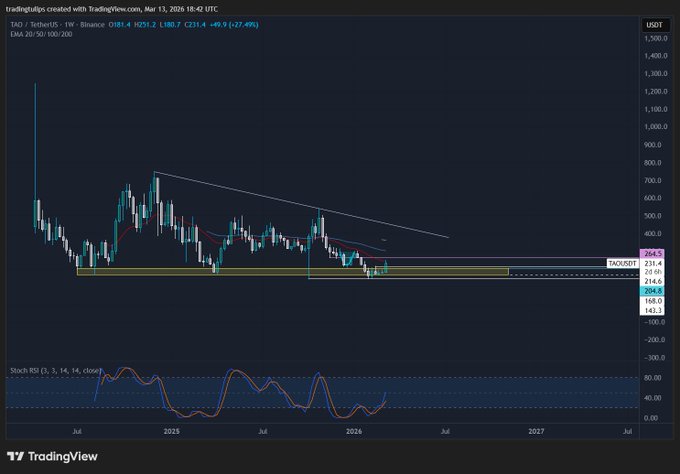Click the close value C231.4
The height and width of the screenshot is (474, 680).
[x=195, y=25]
